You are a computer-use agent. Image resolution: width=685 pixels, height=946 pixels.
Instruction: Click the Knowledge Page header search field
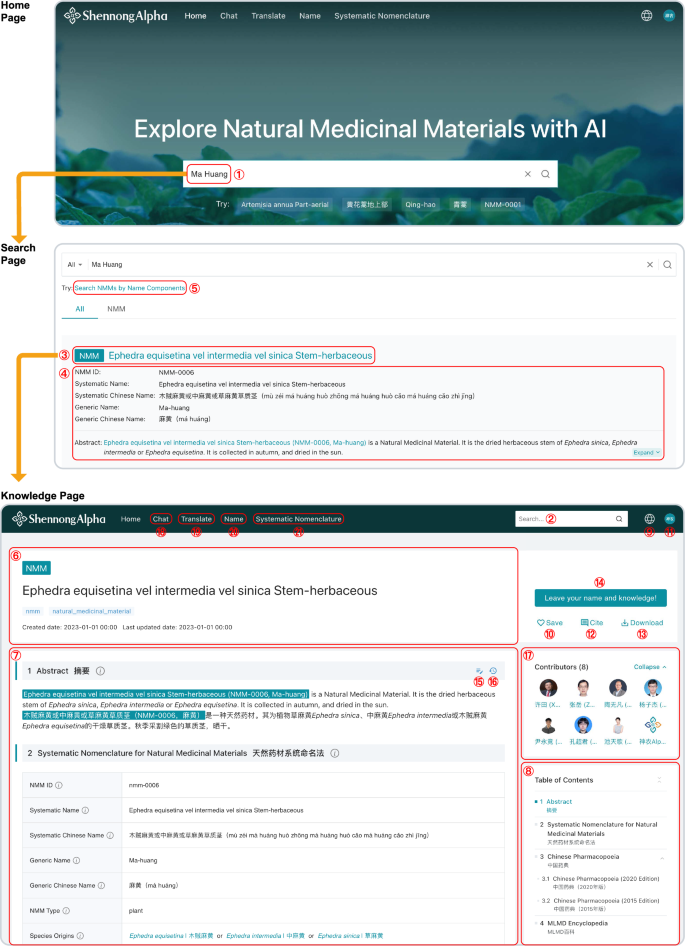(571, 519)
